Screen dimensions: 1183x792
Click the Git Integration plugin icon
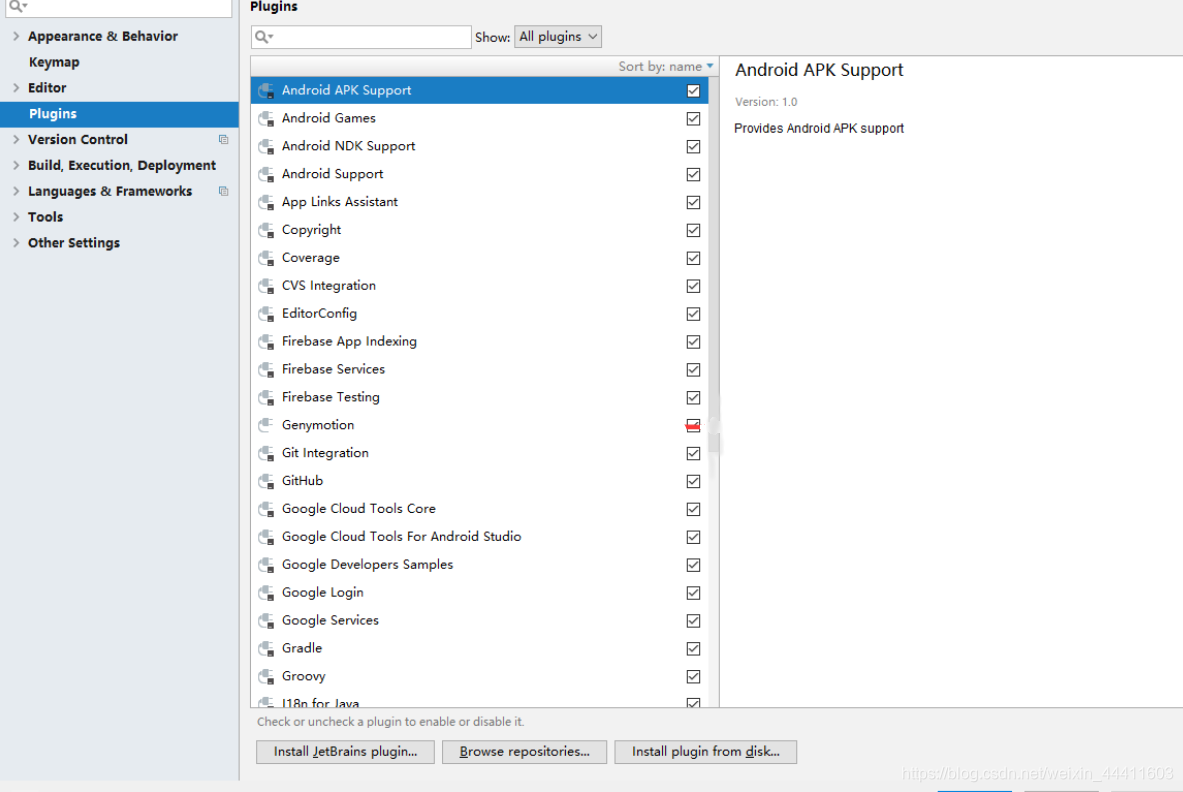click(x=266, y=453)
